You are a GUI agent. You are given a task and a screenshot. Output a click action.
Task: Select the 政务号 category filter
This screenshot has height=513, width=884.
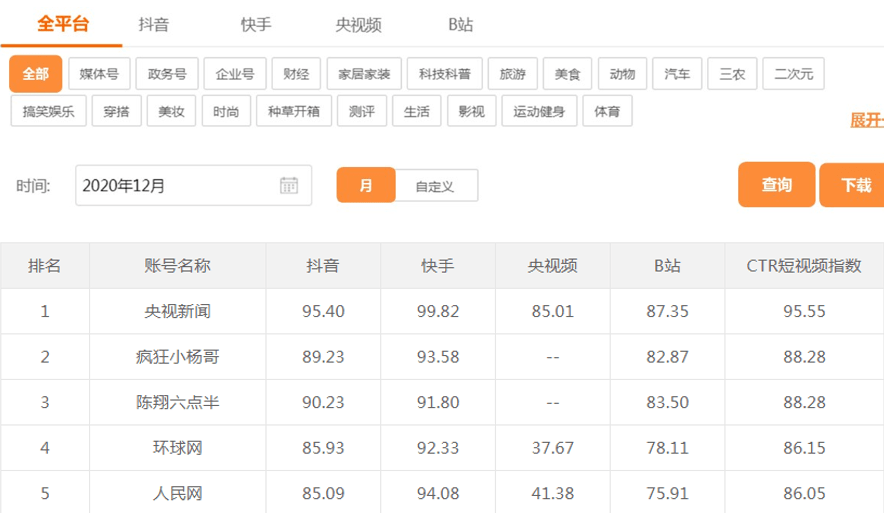(167, 74)
